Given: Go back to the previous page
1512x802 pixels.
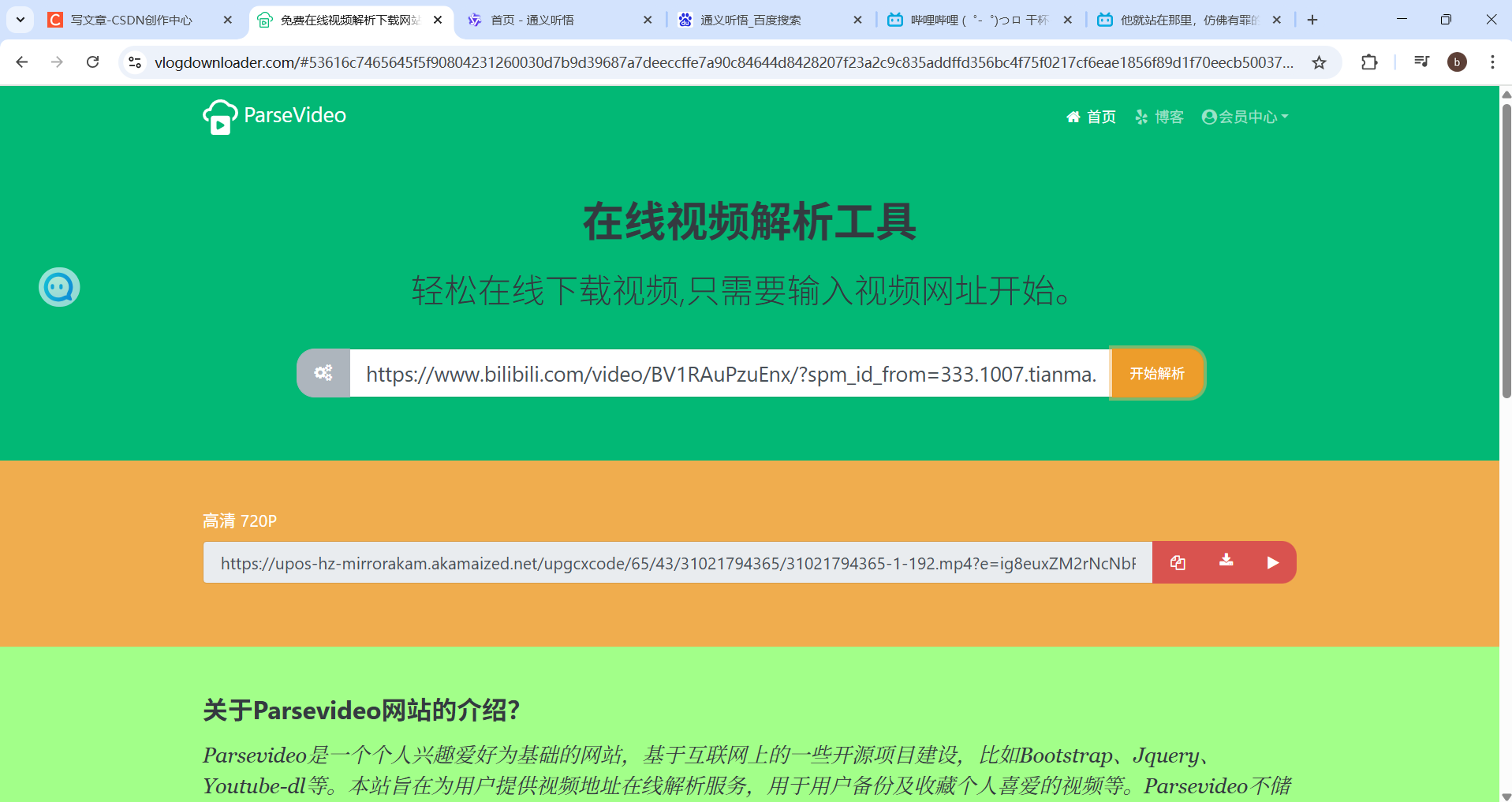Looking at the screenshot, I should [22, 62].
